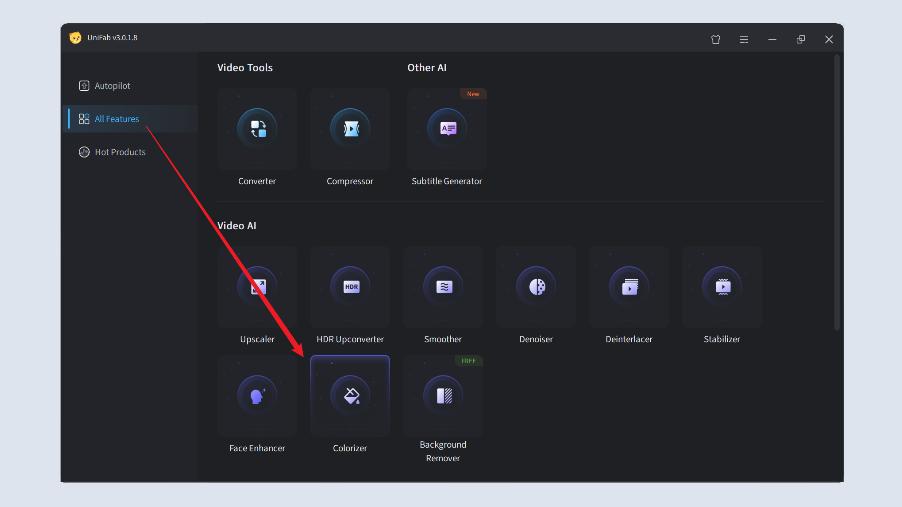Click the Compressor label

pos(350,181)
